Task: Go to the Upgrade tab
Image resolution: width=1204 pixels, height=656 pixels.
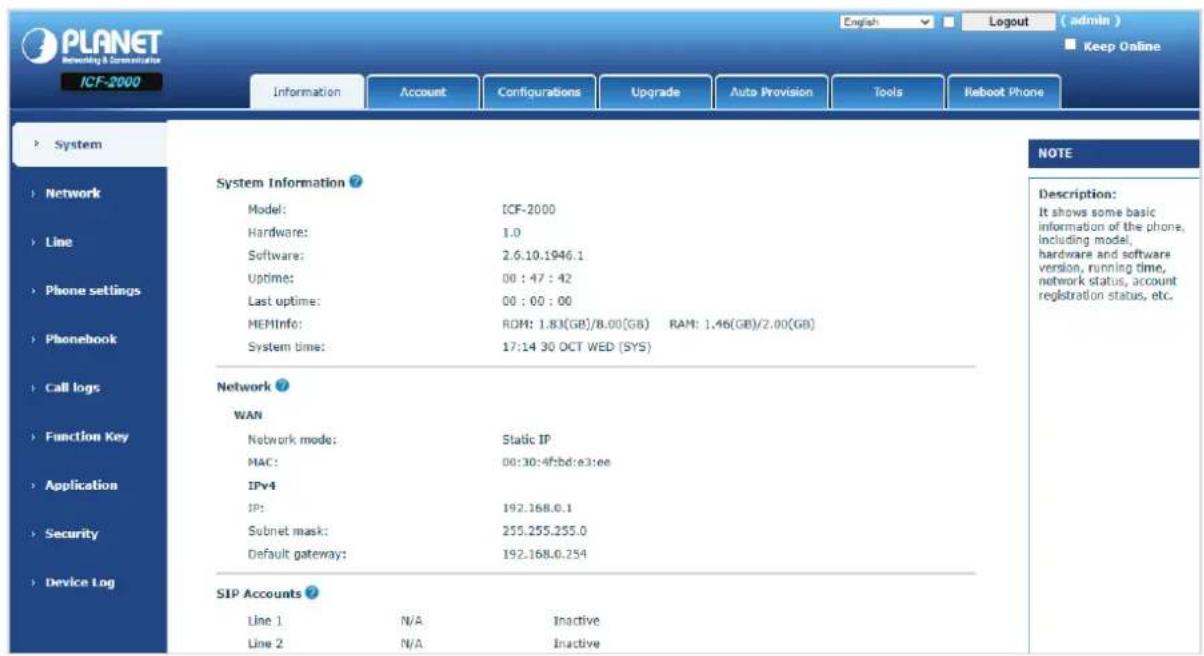Action: click(x=655, y=92)
